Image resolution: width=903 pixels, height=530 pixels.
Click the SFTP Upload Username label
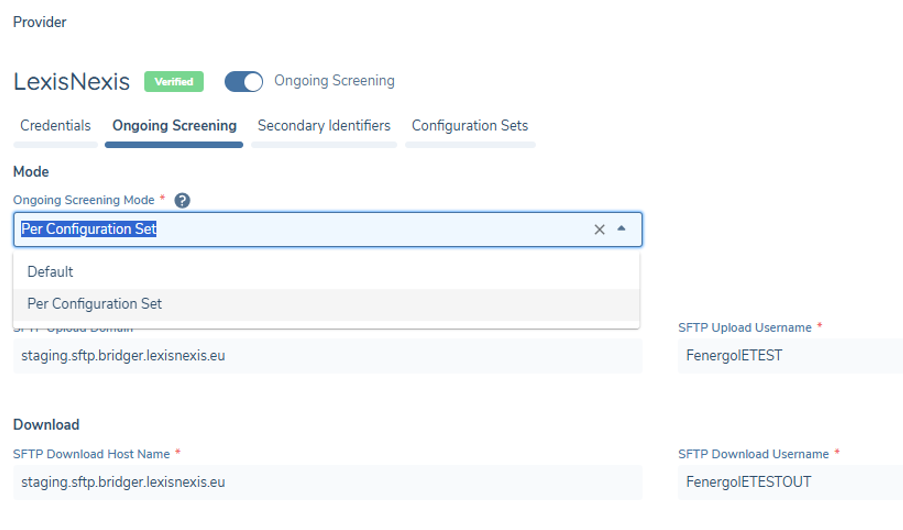[x=745, y=328]
